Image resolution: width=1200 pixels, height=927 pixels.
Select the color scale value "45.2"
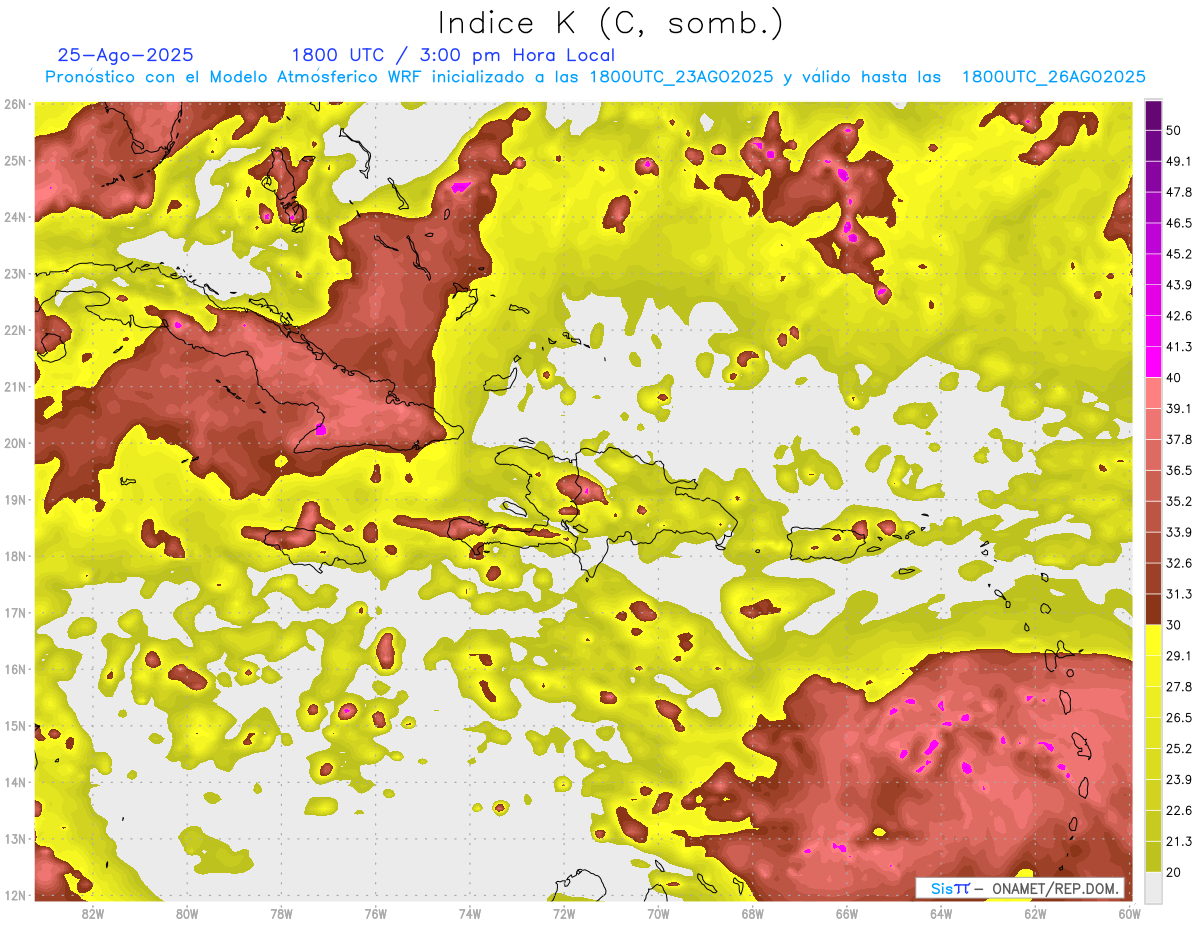(1178, 254)
